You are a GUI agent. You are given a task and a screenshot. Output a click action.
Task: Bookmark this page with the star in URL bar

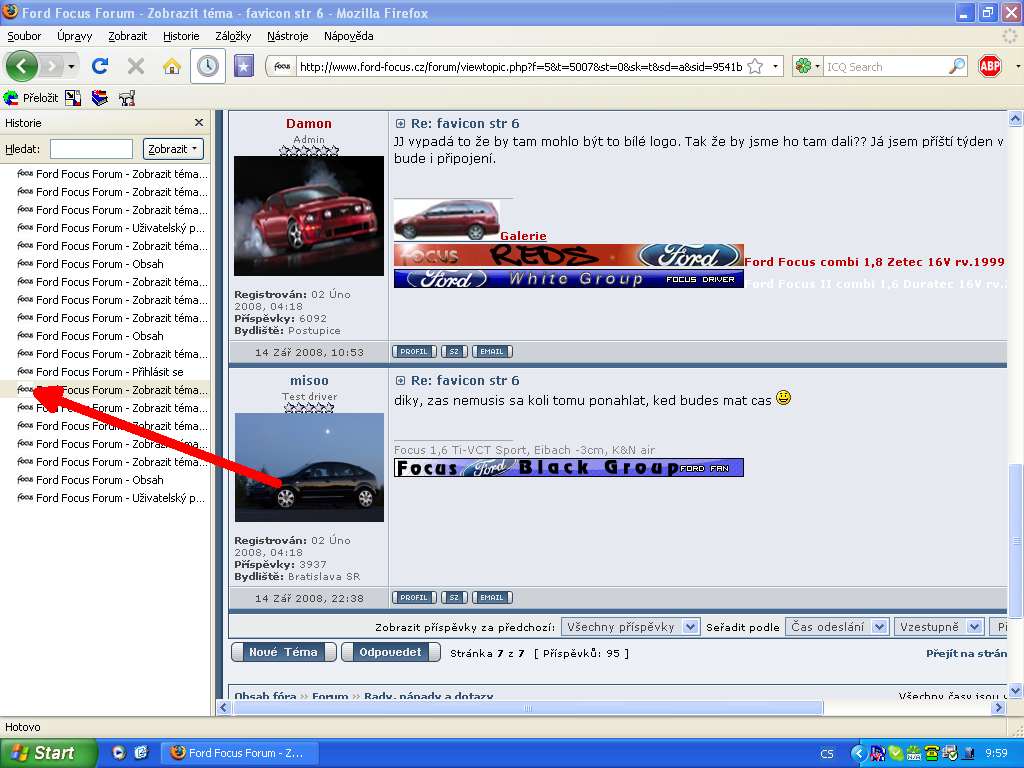pyautogui.click(x=755, y=67)
